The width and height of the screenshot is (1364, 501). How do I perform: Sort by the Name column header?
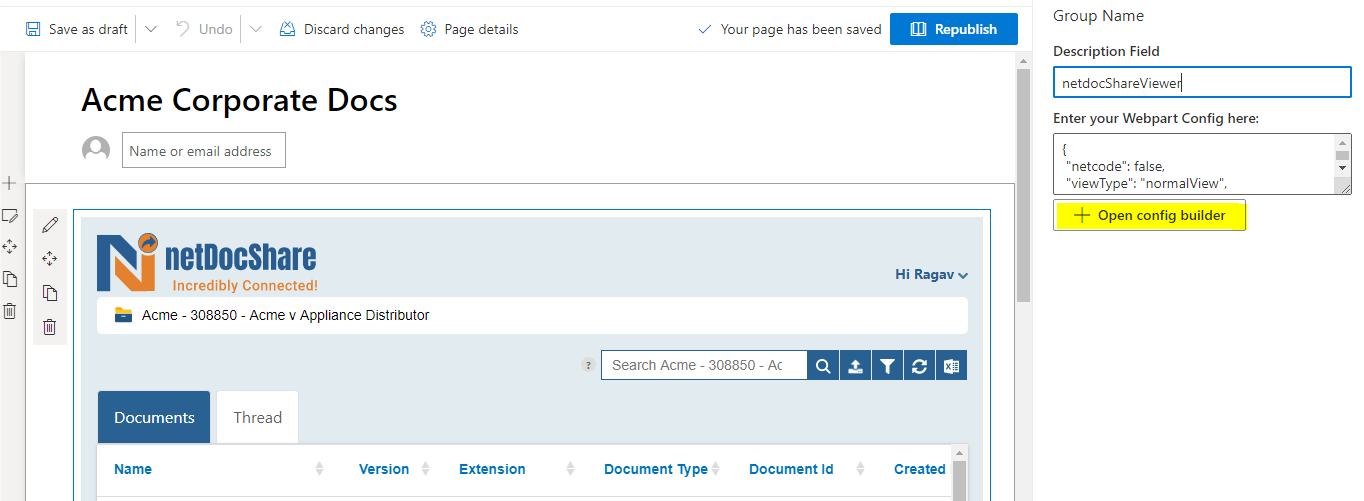point(133,469)
